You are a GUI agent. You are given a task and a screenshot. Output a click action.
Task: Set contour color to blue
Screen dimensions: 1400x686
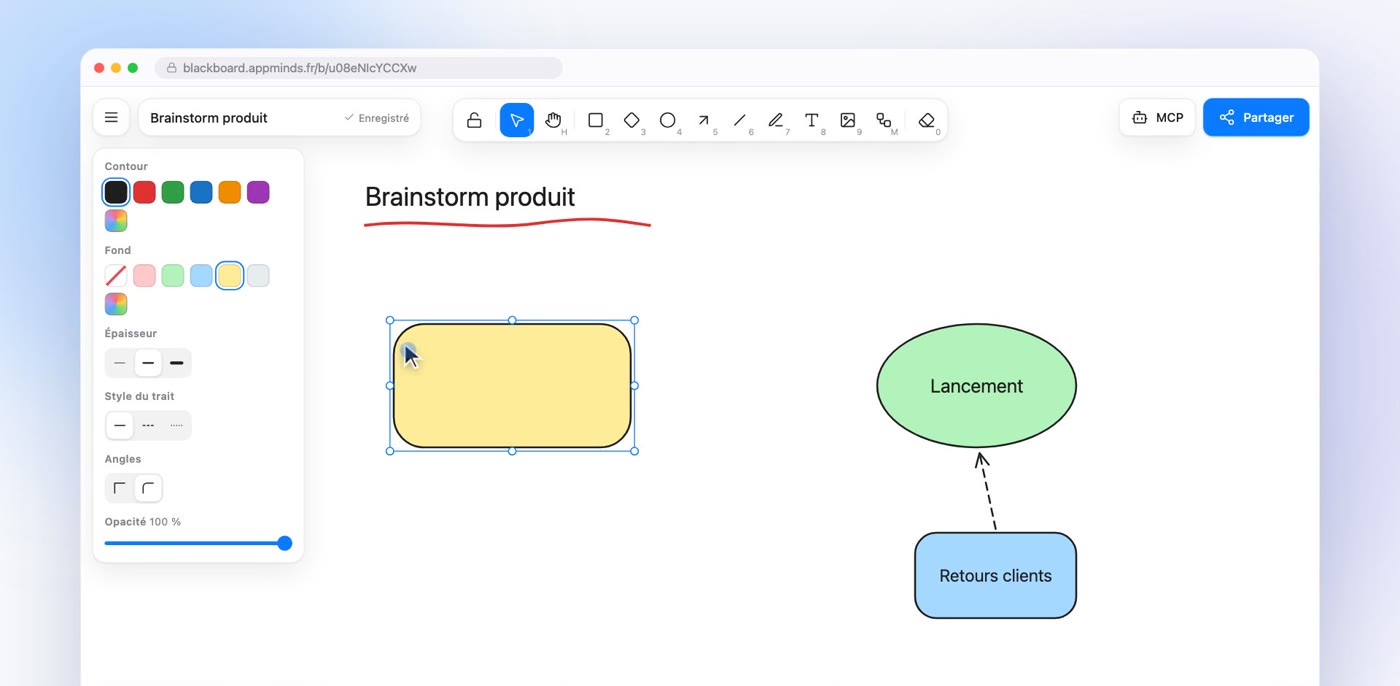(201, 192)
